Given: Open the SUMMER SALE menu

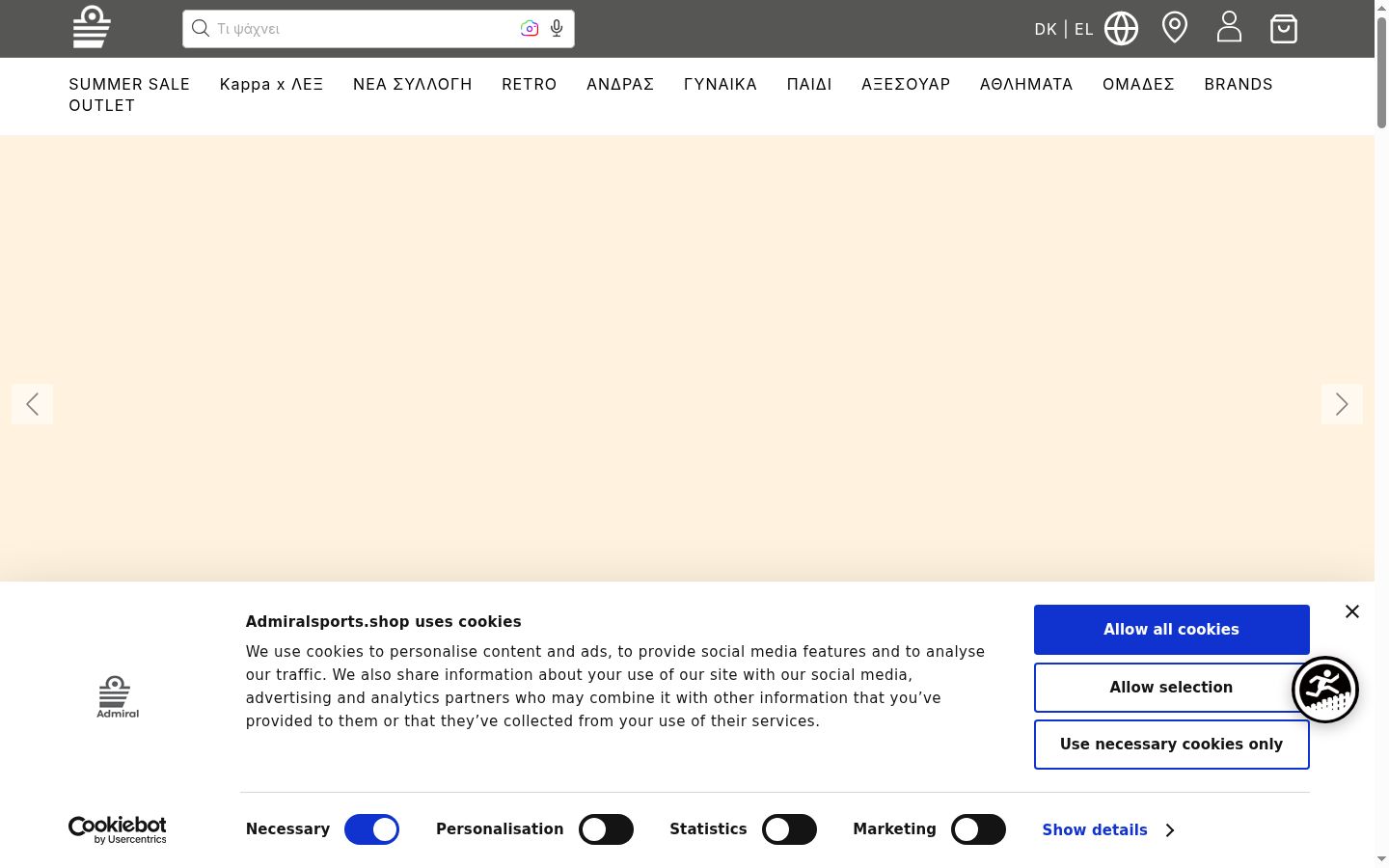Looking at the screenshot, I should point(129,84).
